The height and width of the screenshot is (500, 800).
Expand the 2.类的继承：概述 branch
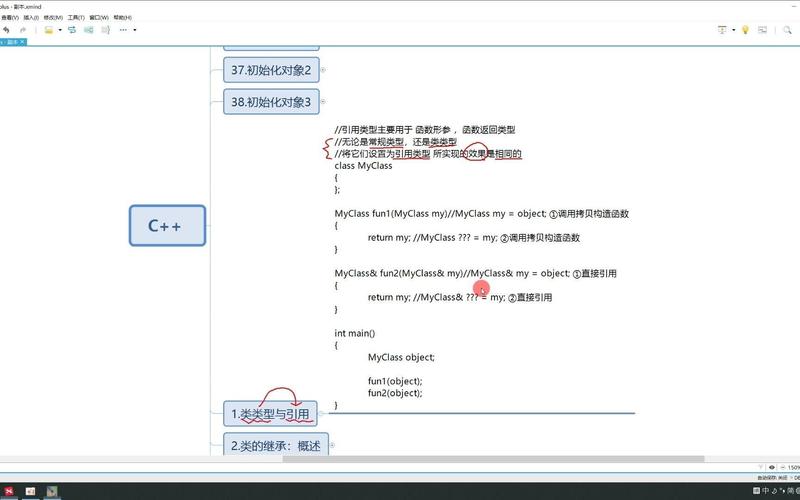click(332, 445)
